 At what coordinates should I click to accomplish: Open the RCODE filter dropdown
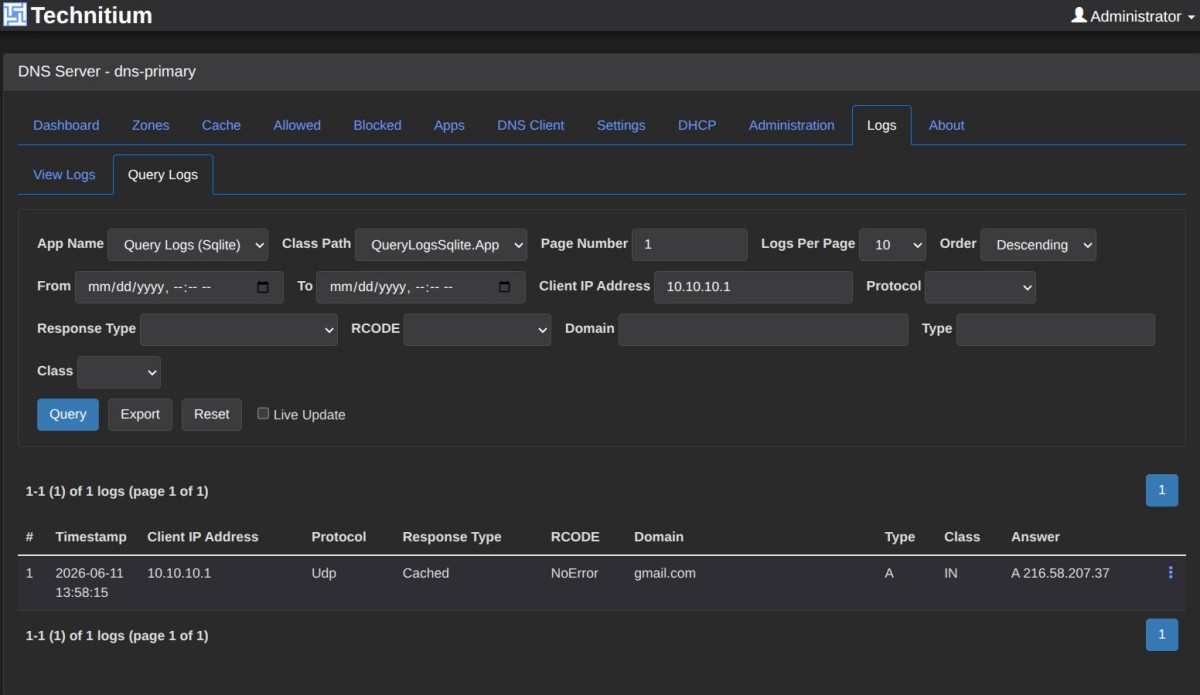(477, 330)
